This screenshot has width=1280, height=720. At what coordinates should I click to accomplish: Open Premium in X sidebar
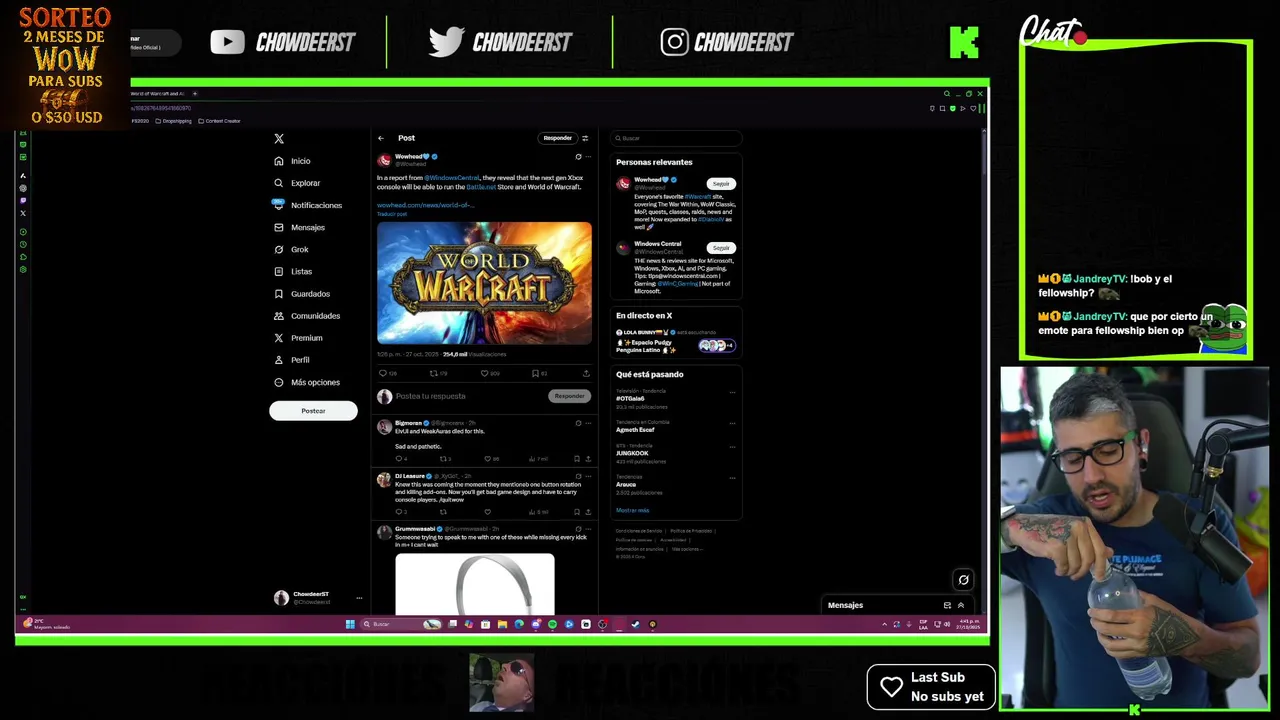click(x=298, y=338)
